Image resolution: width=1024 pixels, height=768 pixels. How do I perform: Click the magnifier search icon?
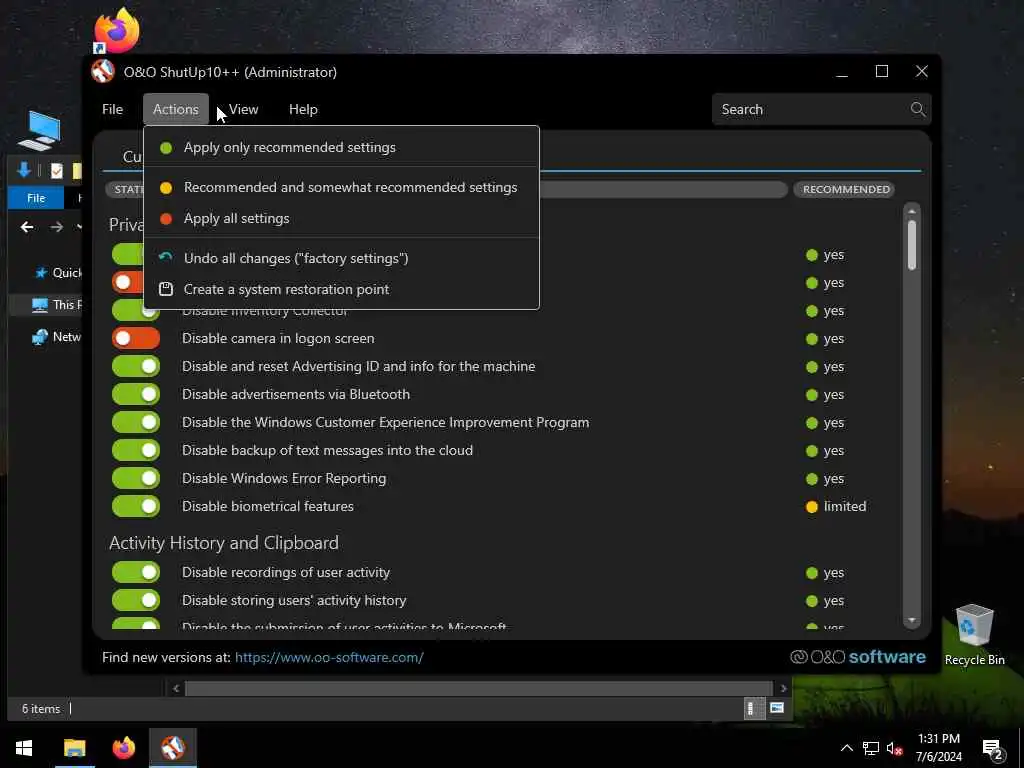[x=918, y=109]
